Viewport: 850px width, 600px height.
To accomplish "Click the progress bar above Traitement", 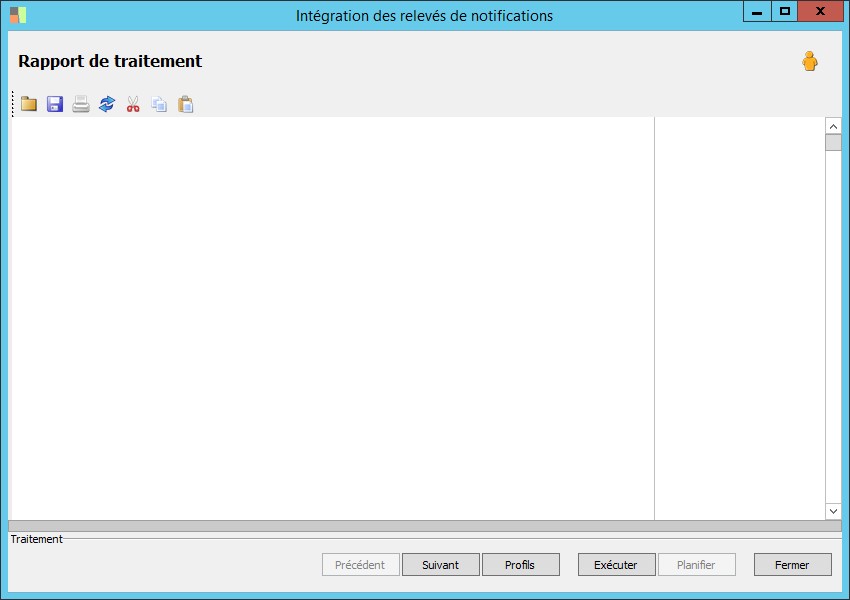I will (x=425, y=526).
